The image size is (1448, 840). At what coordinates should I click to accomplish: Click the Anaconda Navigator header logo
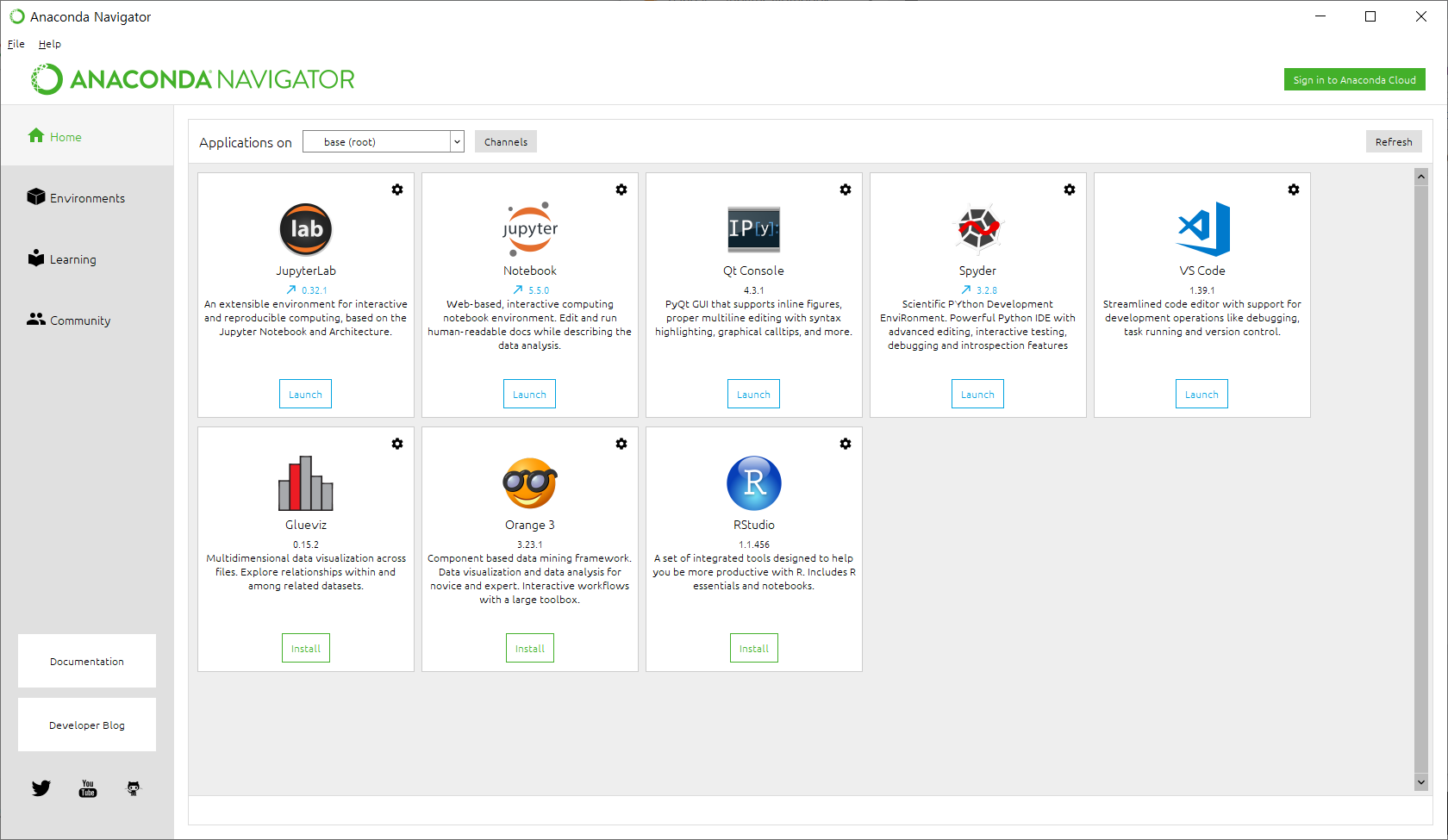[x=193, y=79]
